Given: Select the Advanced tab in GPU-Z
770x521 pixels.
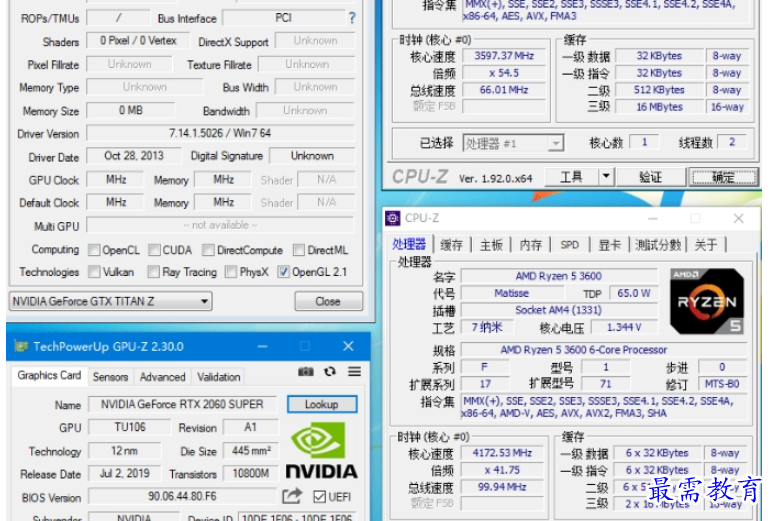Looking at the screenshot, I should pyautogui.click(x=163, y=377).
